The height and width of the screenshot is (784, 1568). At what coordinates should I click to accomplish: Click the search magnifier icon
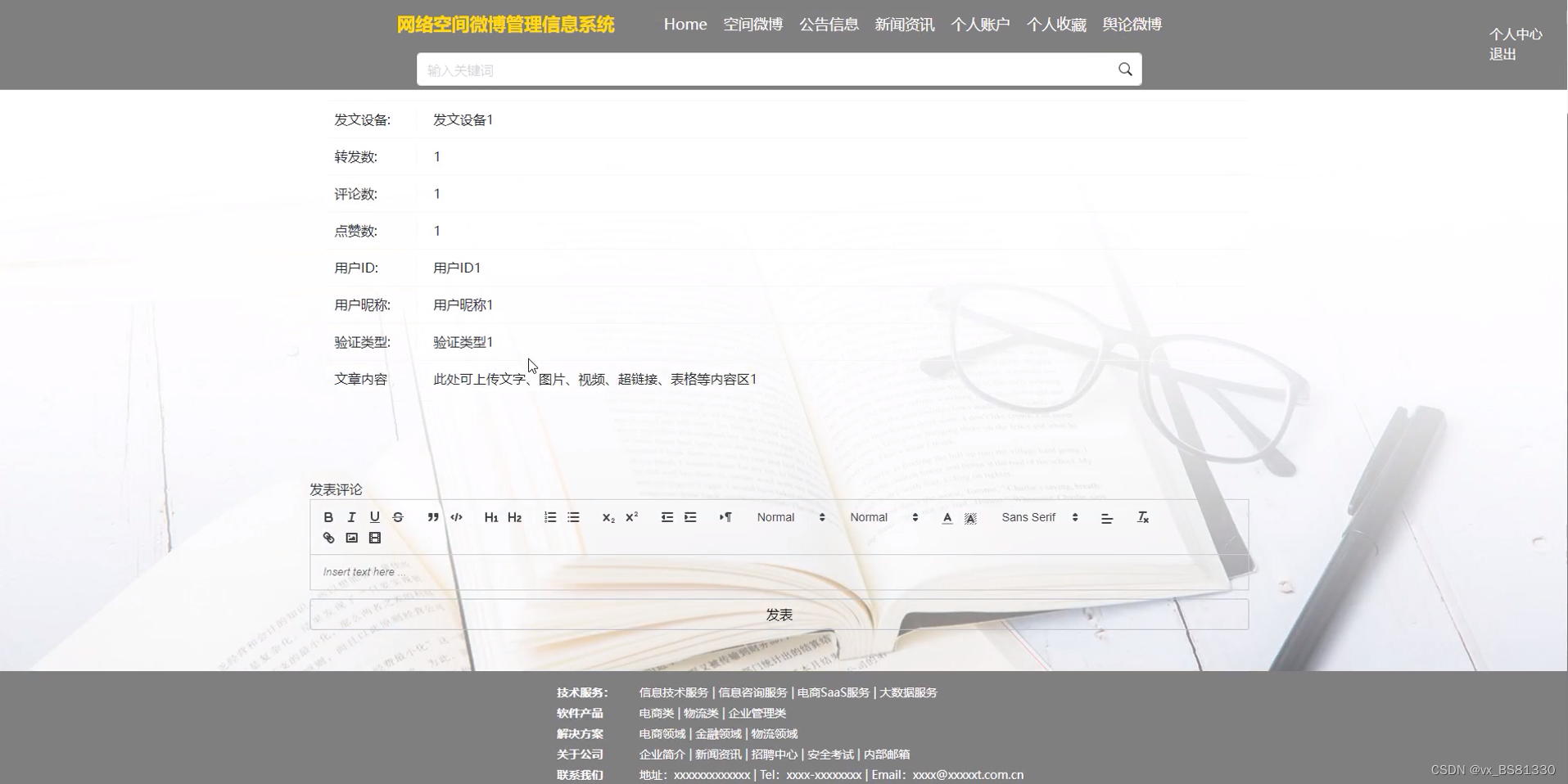(x=1125, y=70)
